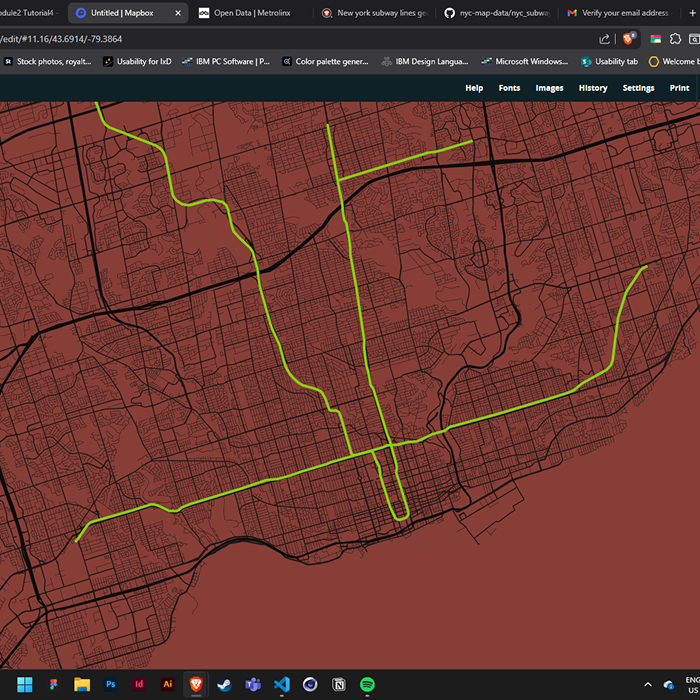Show hidden system tray icons
Viewport: 700px width, 700px height.
[648, 684]
